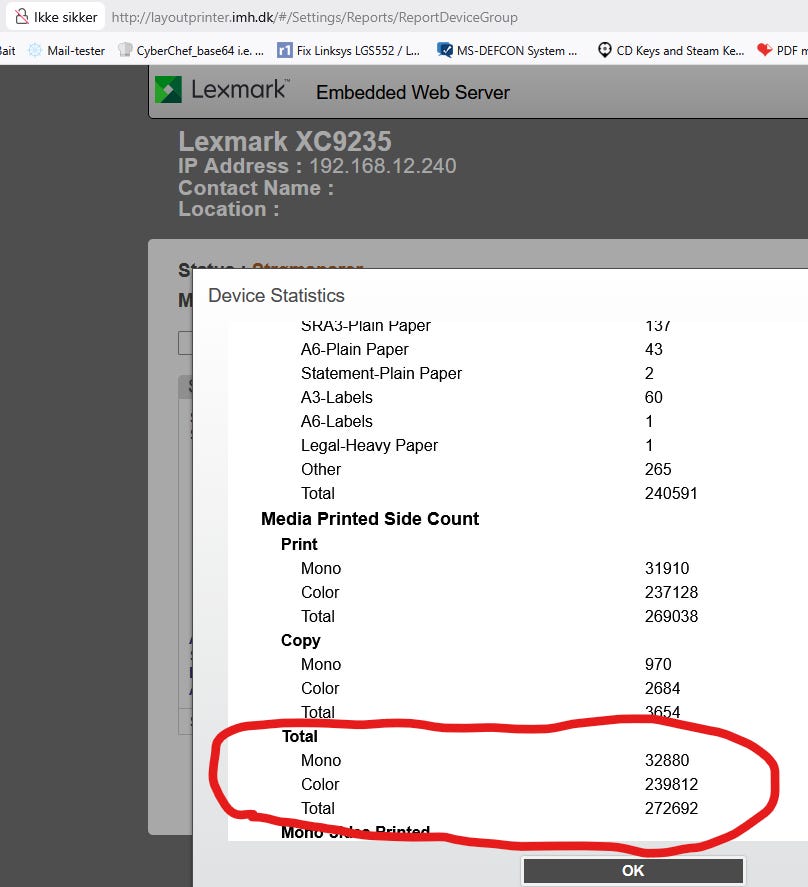Click the Print Mono value 31910
The width and height of the screenshot is (808, 887).
(667, 569)
